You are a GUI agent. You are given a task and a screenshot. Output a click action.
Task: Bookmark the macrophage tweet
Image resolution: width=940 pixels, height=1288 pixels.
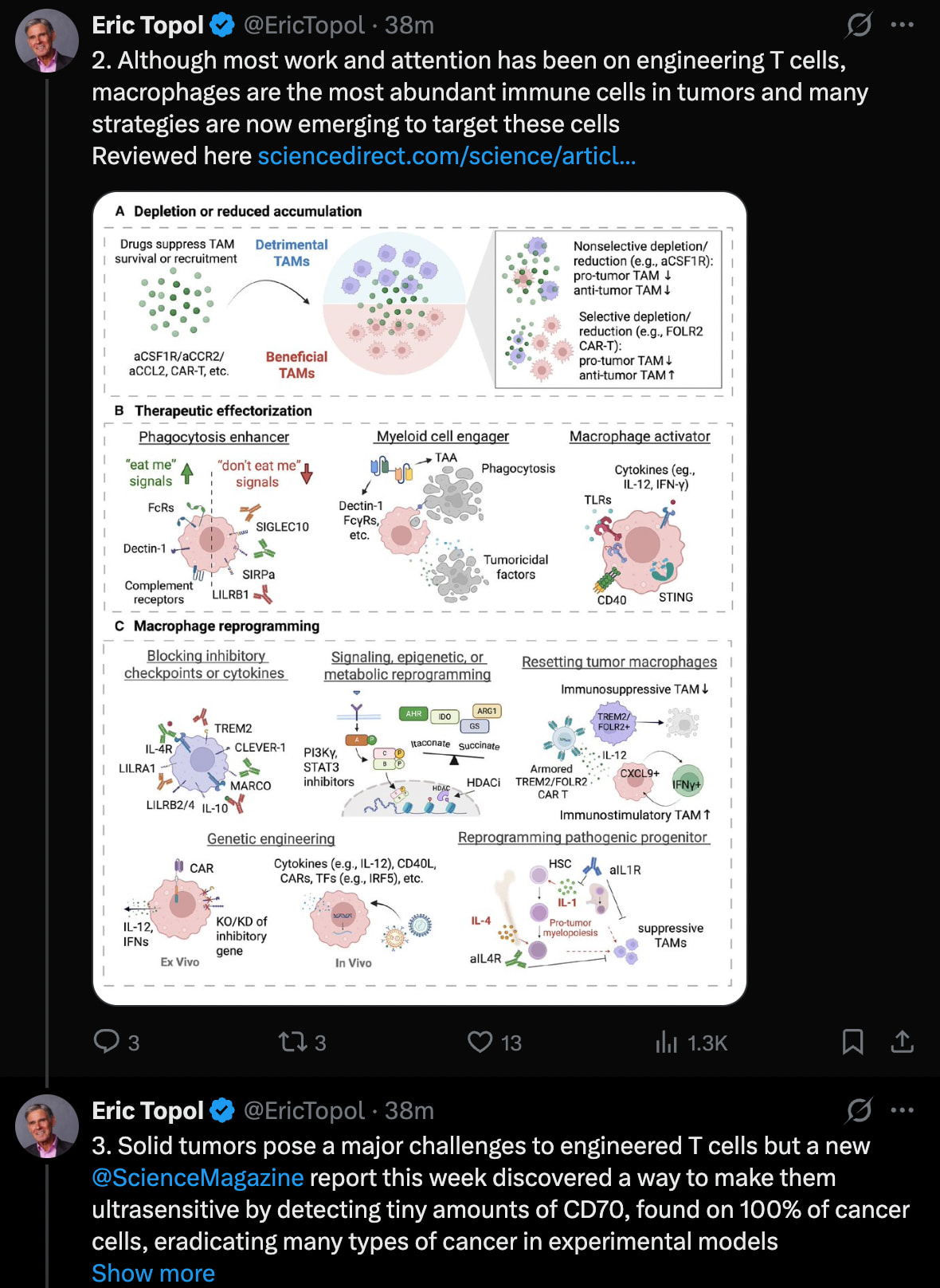[852, 1042]
